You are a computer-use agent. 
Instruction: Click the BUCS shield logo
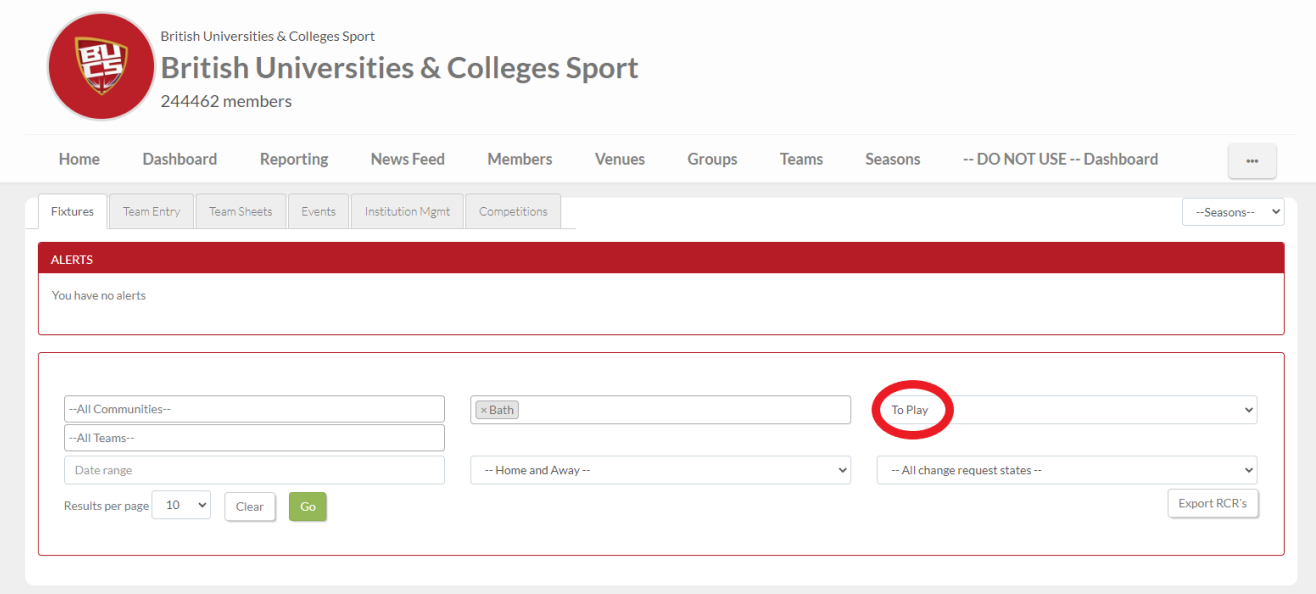tap(100, 66)
